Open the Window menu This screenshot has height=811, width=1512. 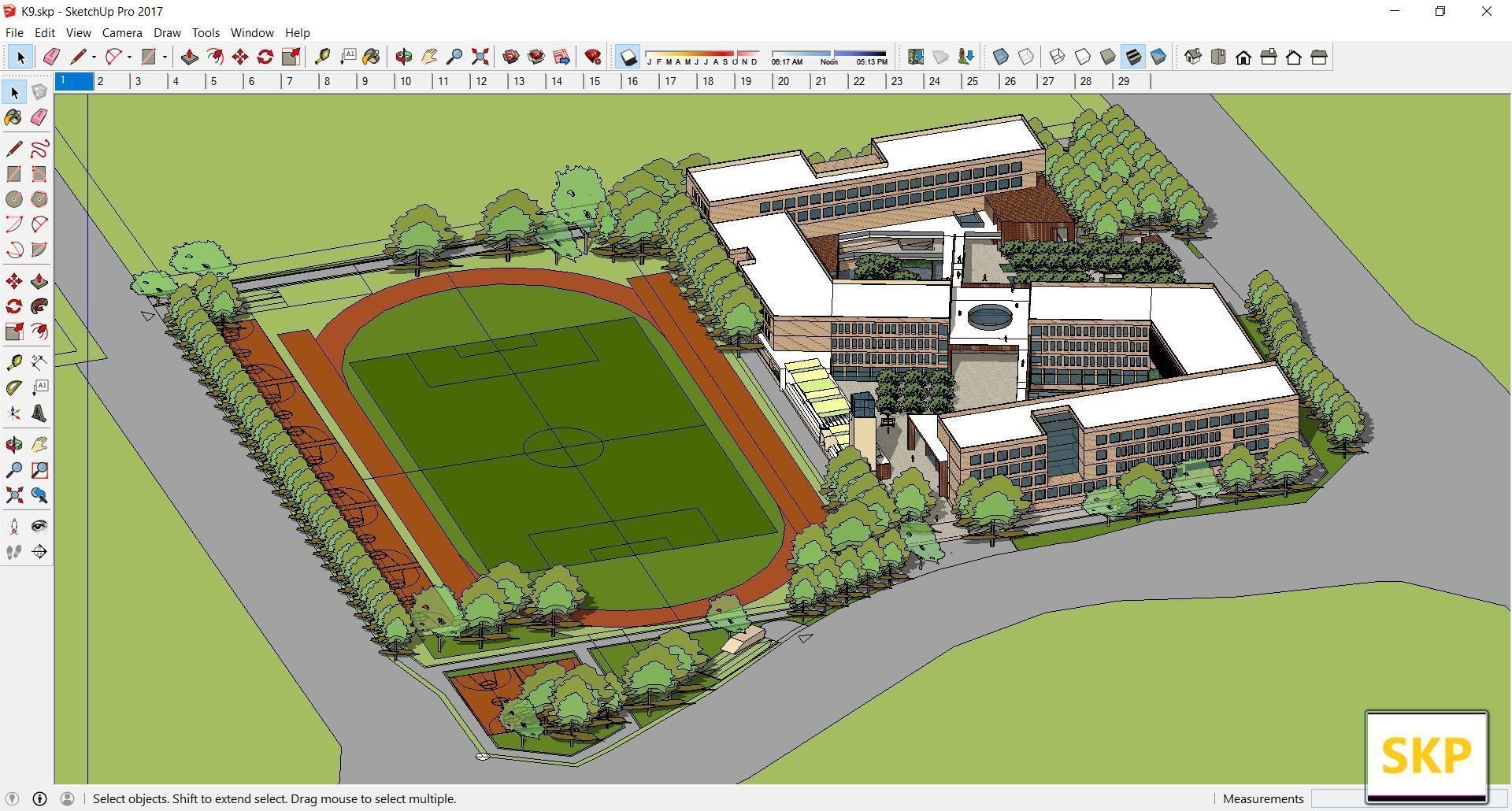252,32
